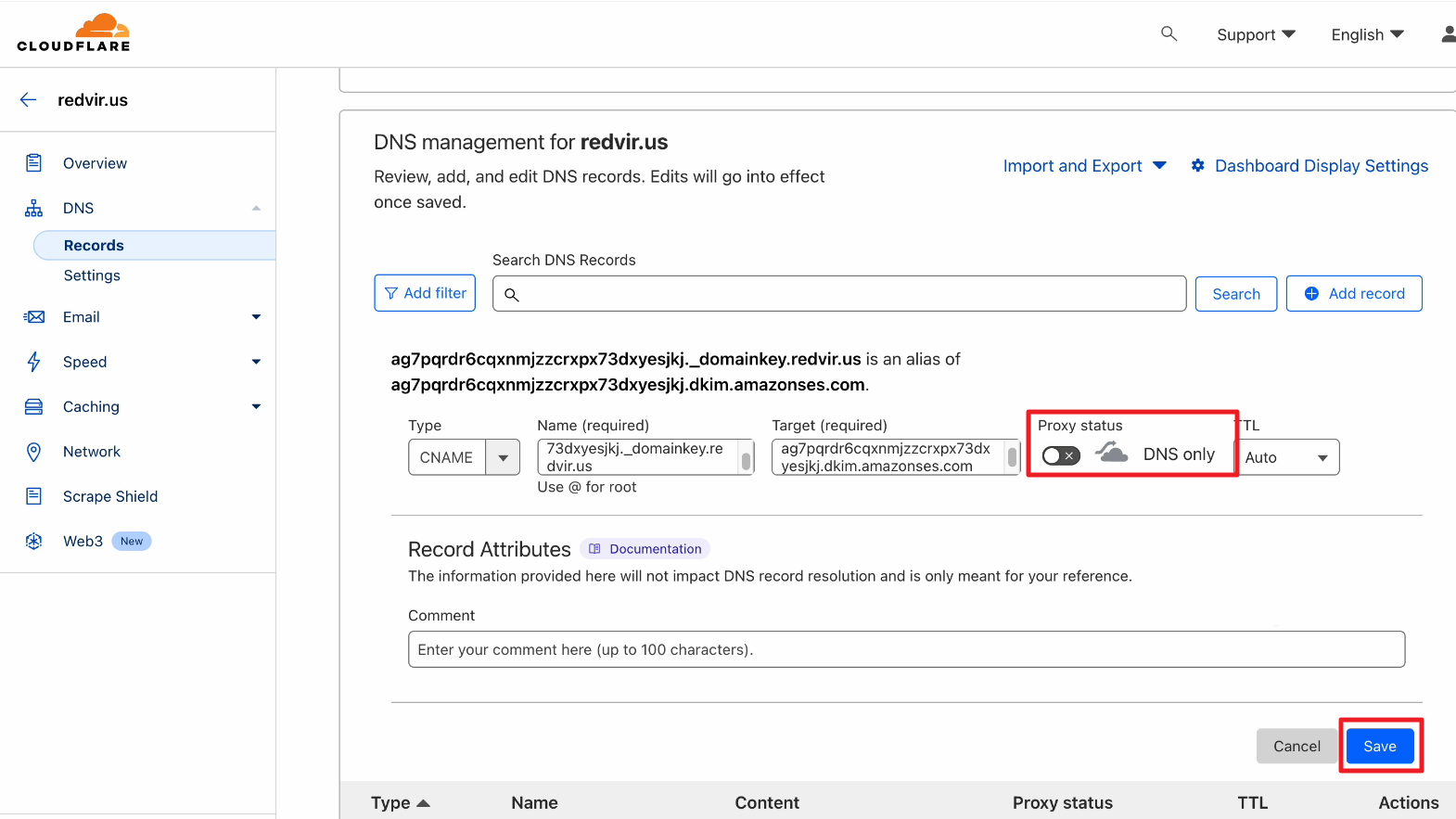This screenshot has height=819, width=1456.
Task: Expand the Email sidebar section
Action: click(x=256, y=317)
